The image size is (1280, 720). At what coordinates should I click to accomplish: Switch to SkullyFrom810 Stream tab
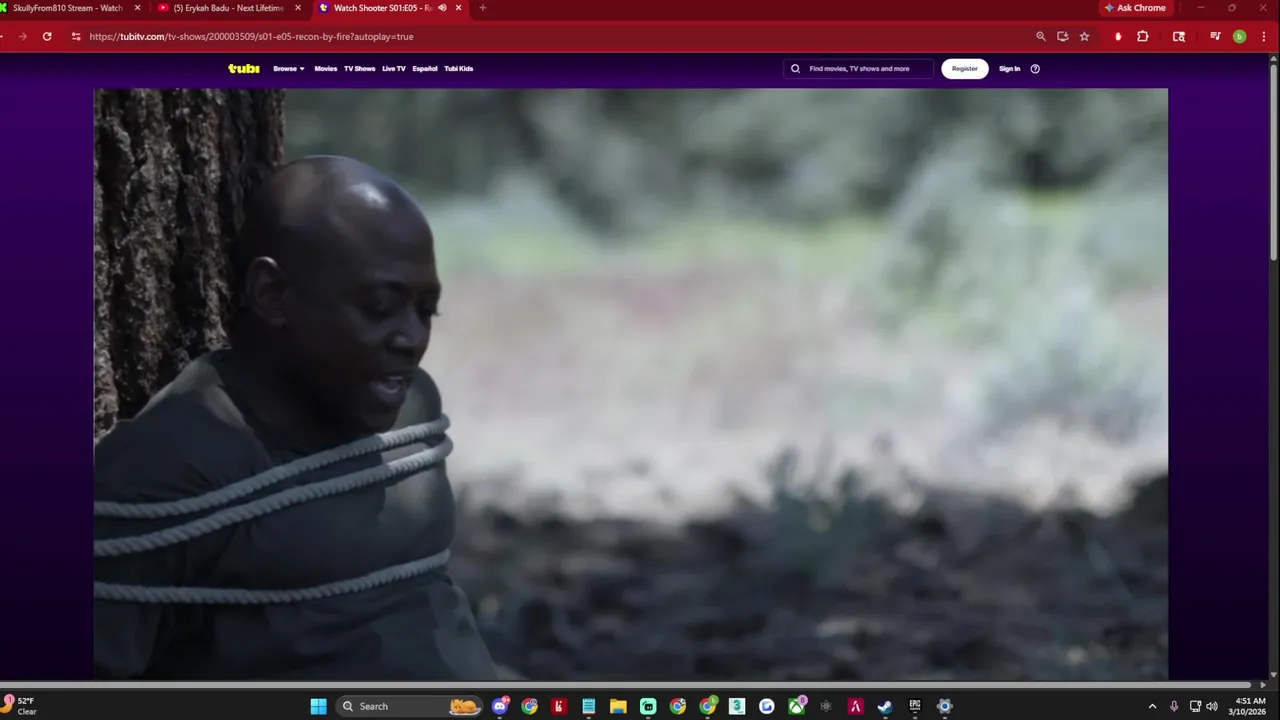pyautogui.click(x=68, y=8)
